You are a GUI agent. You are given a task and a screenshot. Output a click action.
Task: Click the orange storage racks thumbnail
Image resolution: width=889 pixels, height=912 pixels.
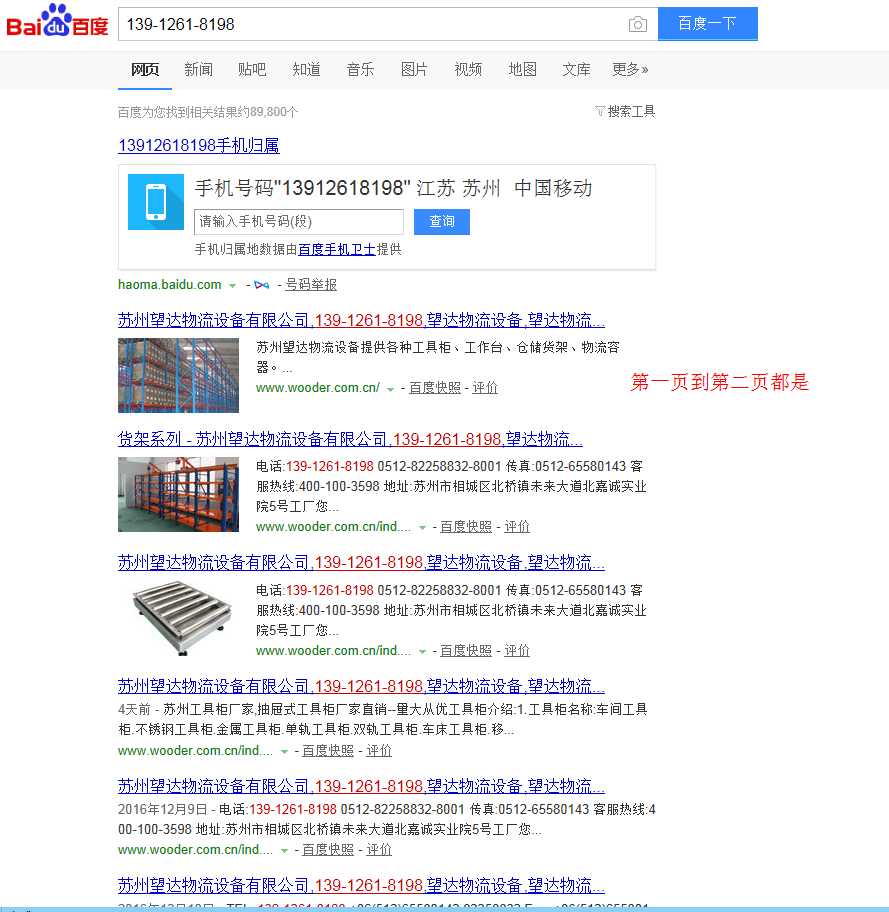(x=179, y=494)
